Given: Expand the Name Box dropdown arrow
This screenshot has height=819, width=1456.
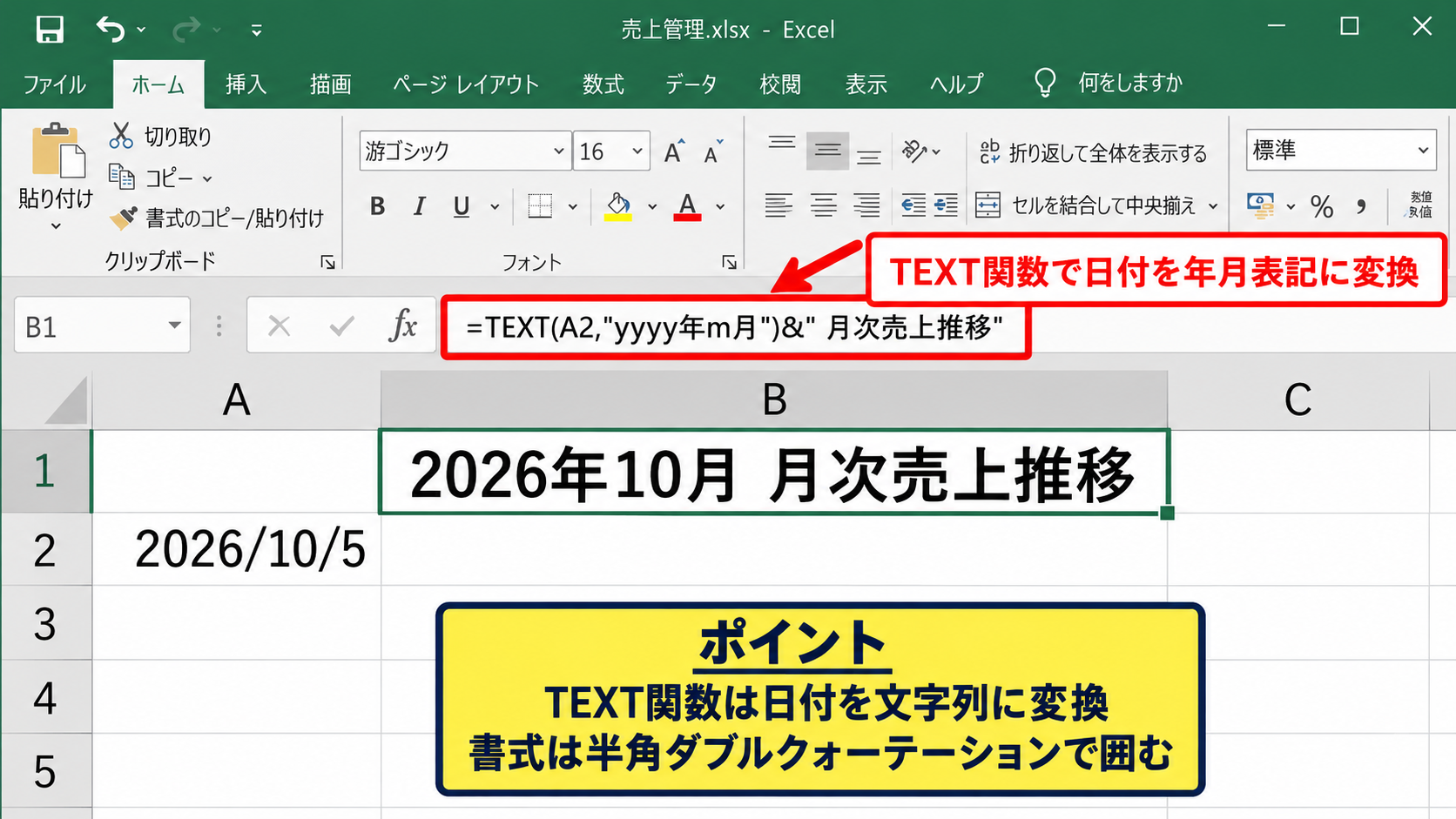Looking at the screenshot, I should 174,326.
